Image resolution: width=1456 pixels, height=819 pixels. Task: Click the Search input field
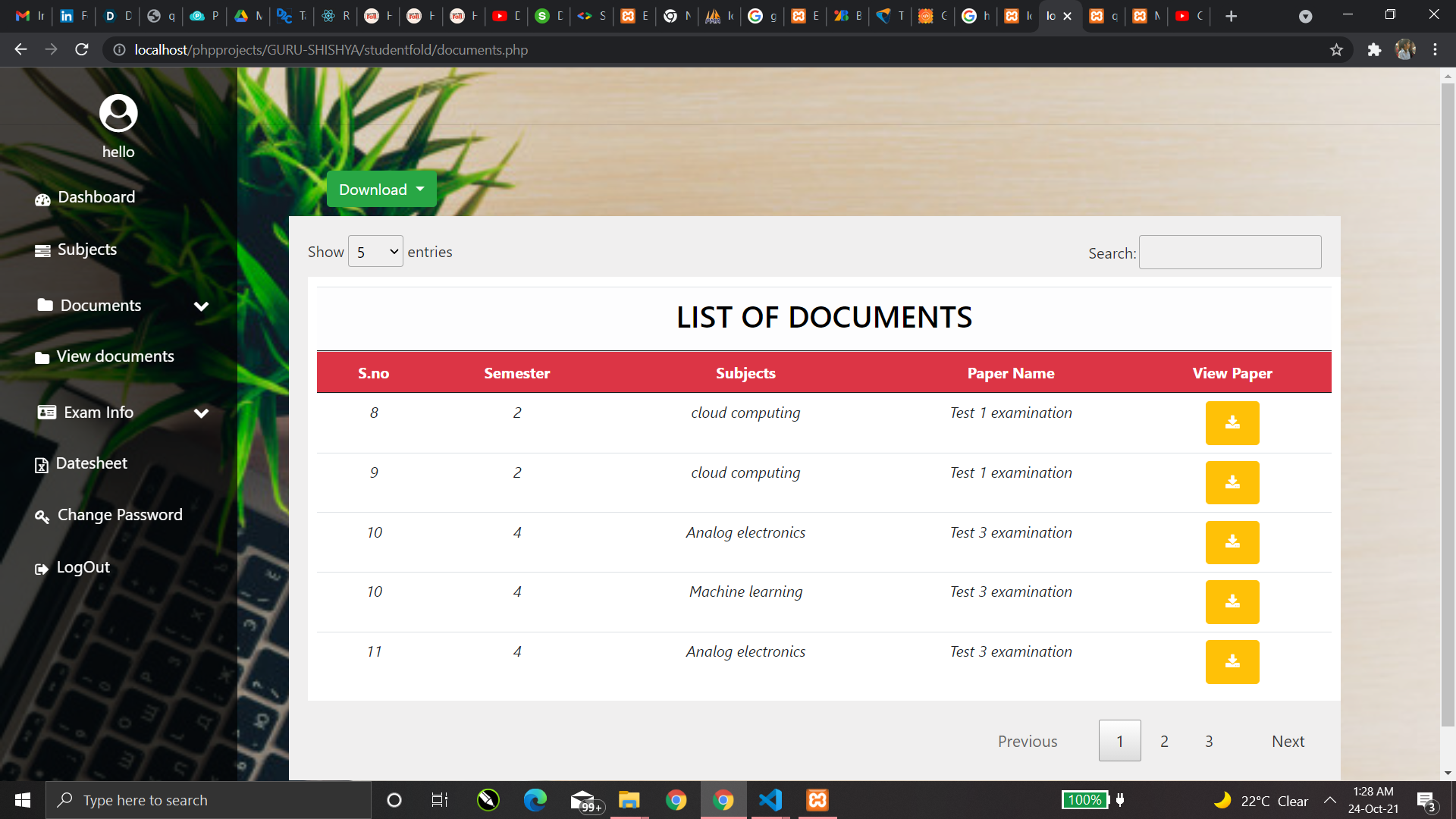[x=1229, y=253]
